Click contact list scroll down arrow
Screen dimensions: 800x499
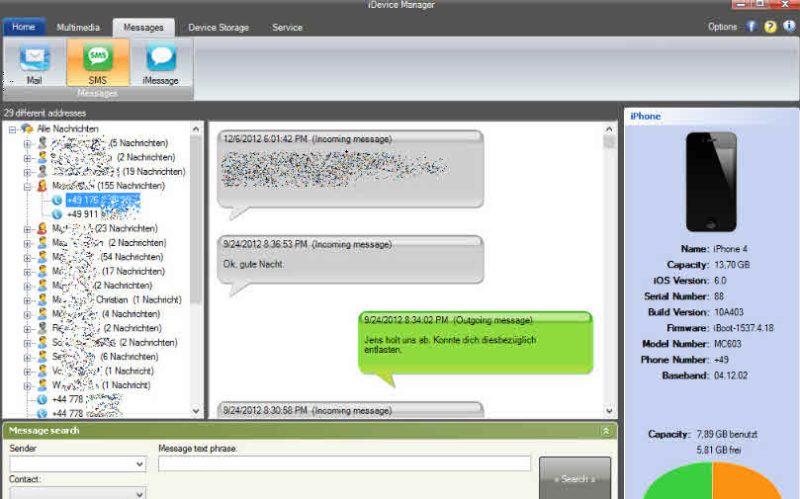point(196,411)
